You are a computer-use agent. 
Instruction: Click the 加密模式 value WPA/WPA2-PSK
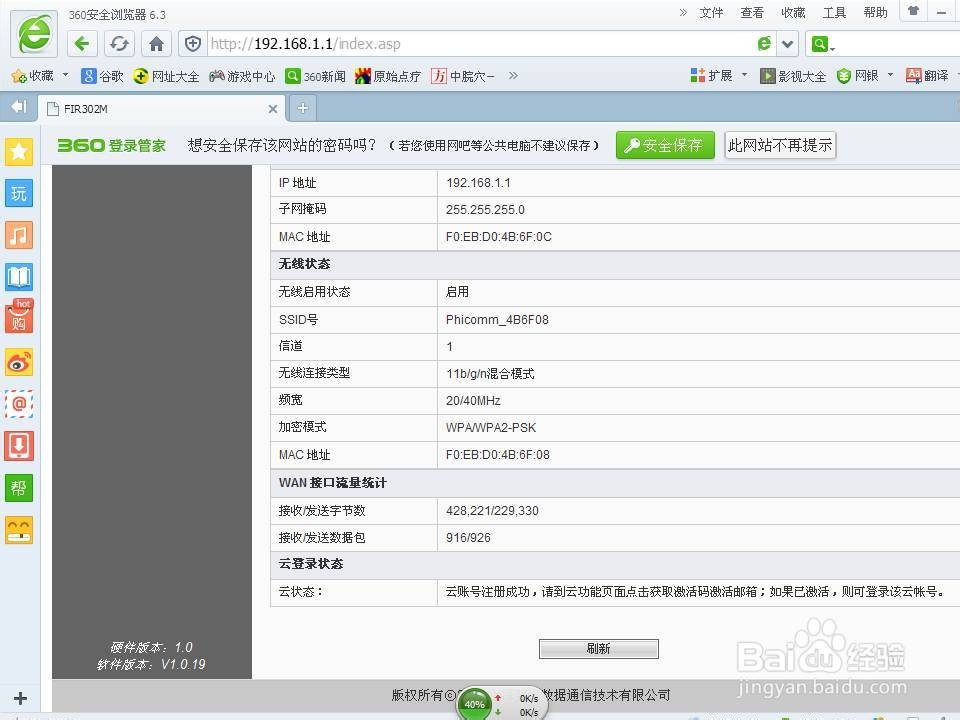pos(491,428)
